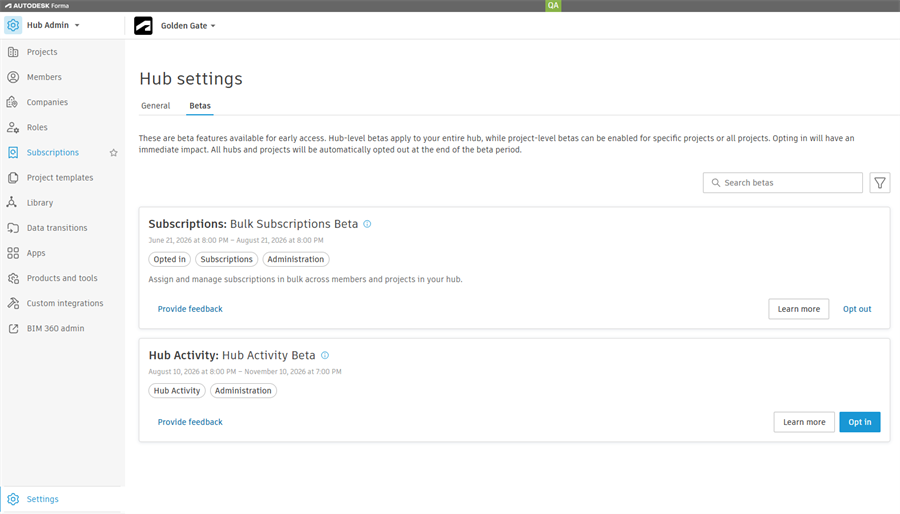Open the betas filter funnel icon
Viewport: 900px width, 514px height.
point(879,183)
